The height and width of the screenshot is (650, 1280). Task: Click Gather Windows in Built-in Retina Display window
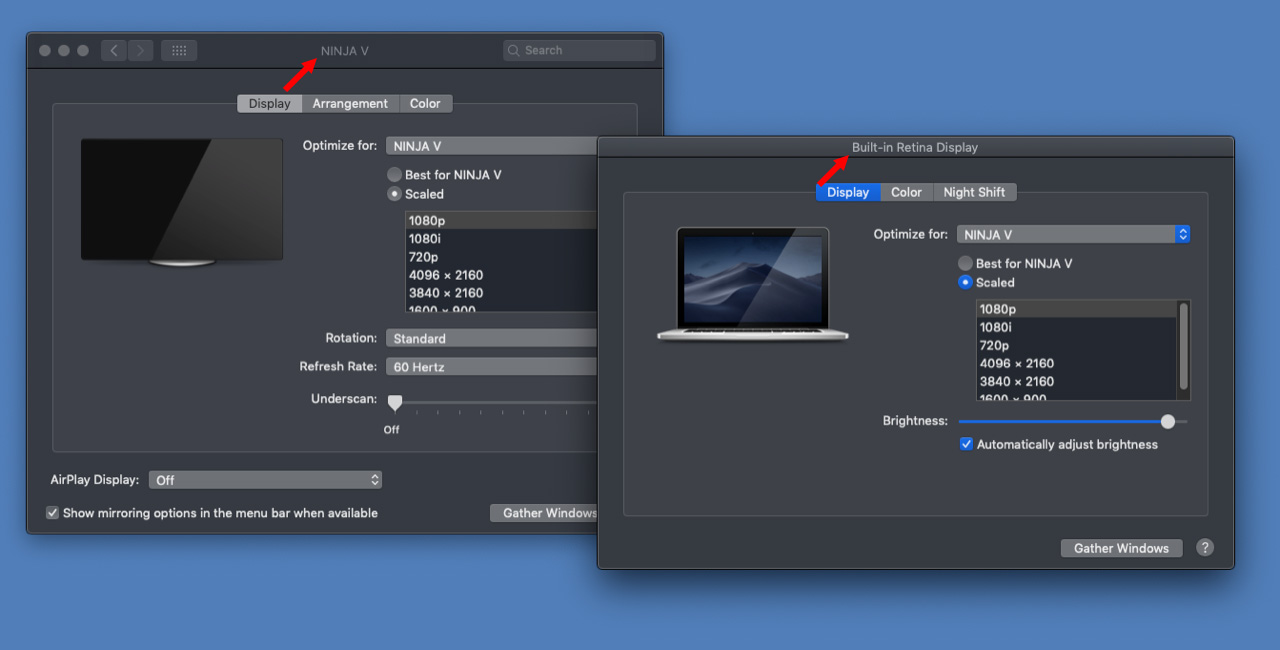[1122, 548]
